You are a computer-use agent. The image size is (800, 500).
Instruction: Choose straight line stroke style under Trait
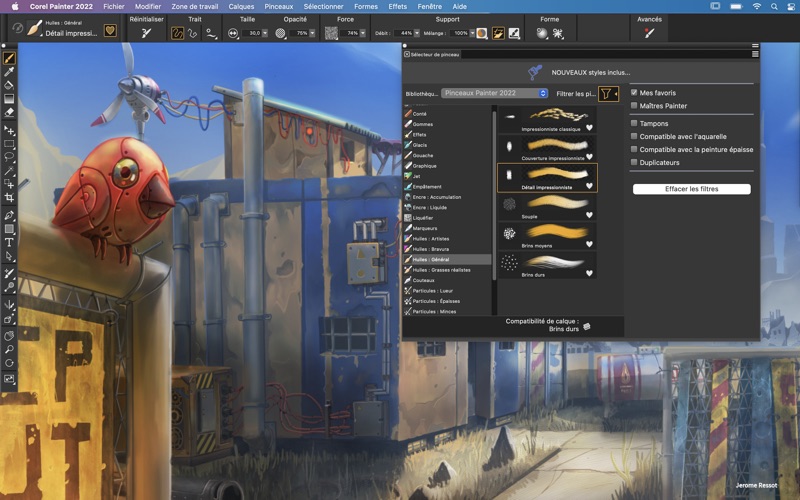tap(193, 33)
